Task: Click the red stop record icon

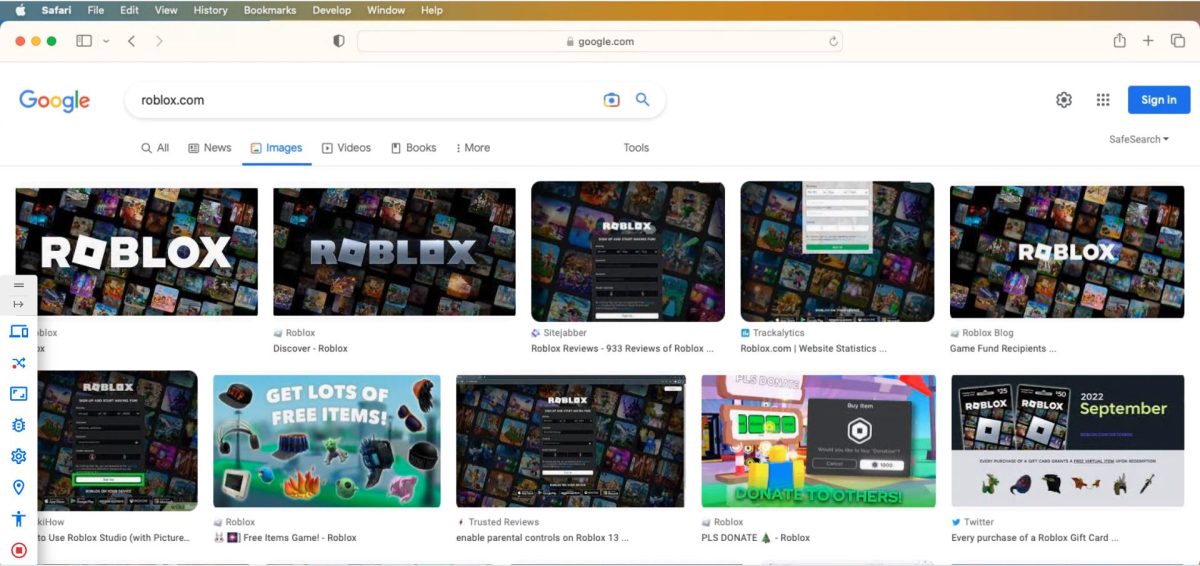Action: coord(18,549)
